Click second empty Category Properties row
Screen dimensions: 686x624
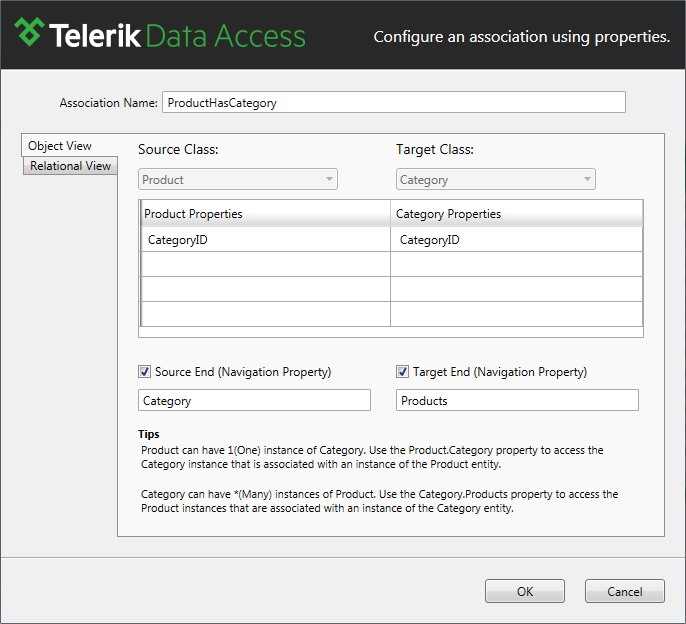(516, 289)
